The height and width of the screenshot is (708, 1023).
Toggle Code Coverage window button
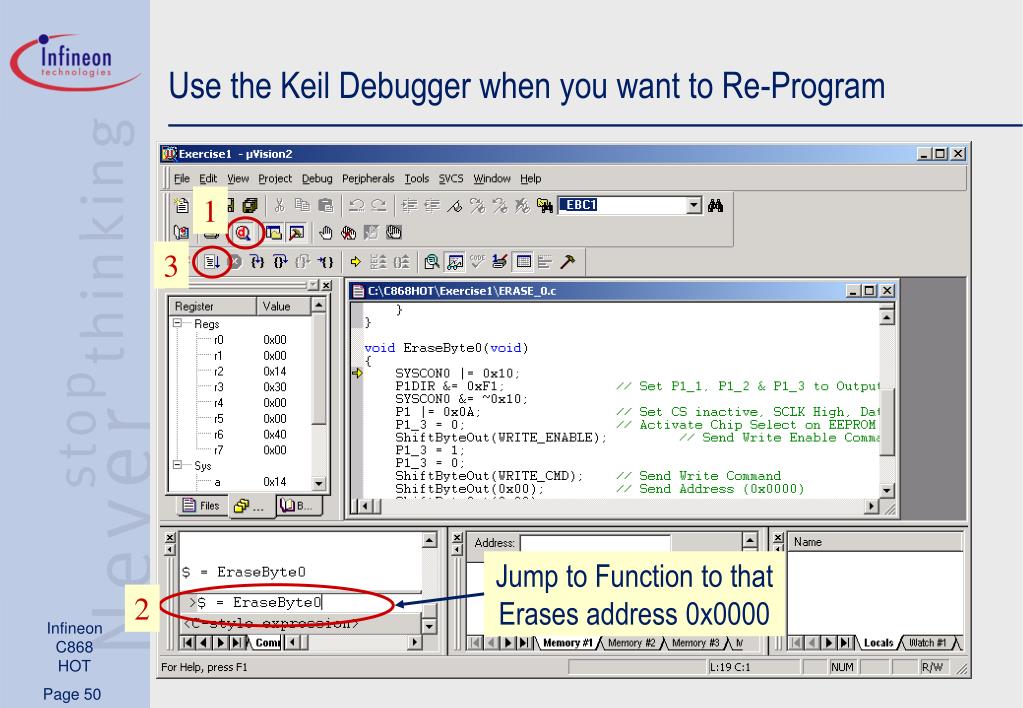pyautogui.click(x=477, y=262)
